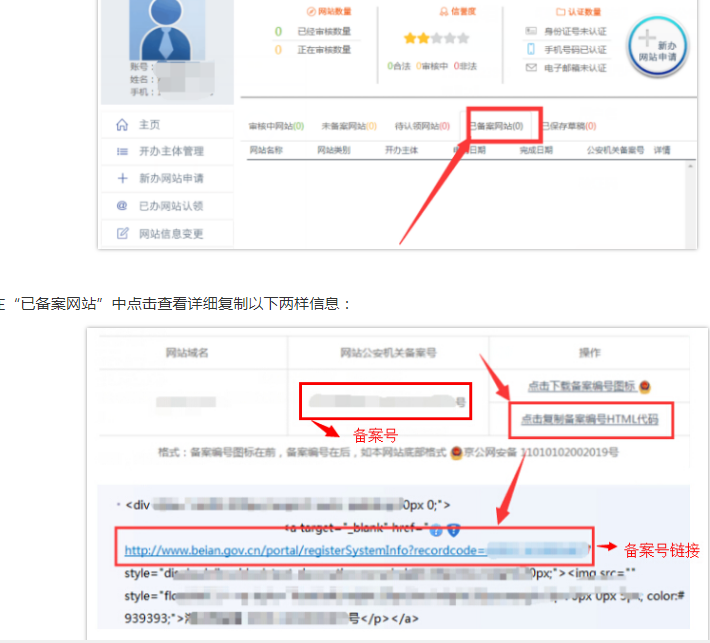Switch to the 审核中网站 tab
Screen dimensions: 710x643
(x=276, y=127)
